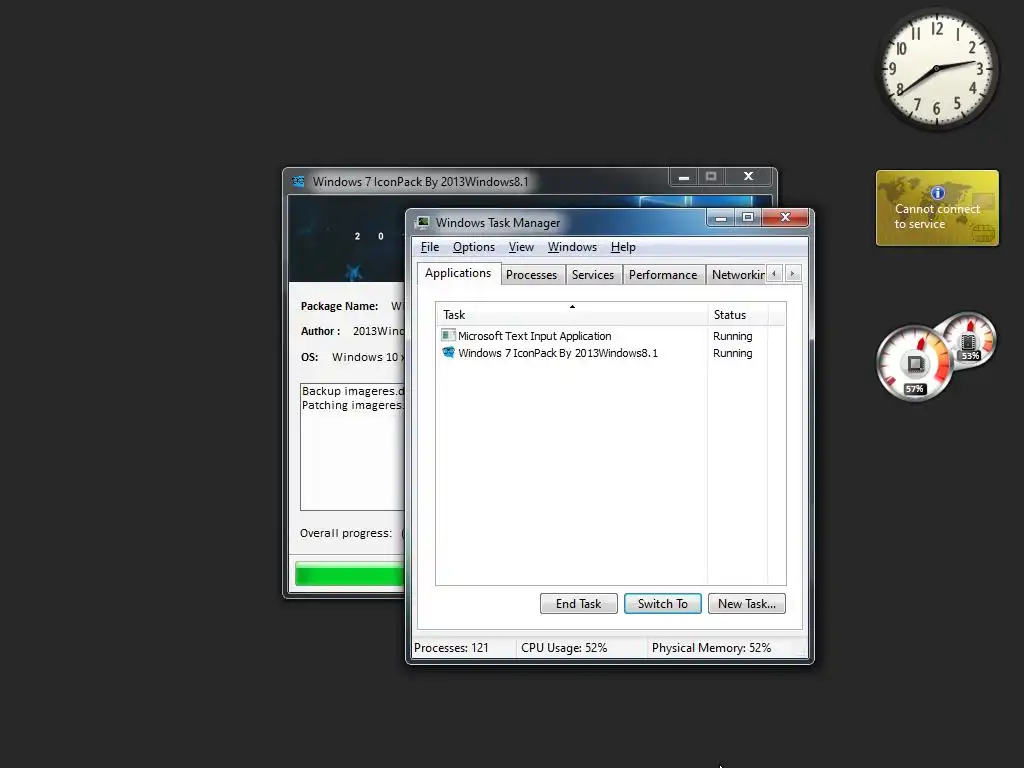Click the IconPack installer log text box
The width and height of the screenshot is (1024, 768).
353,447
